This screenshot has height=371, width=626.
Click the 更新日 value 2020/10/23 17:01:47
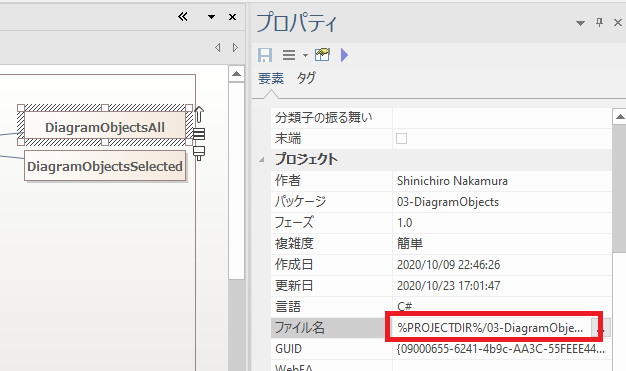[448, 286]
